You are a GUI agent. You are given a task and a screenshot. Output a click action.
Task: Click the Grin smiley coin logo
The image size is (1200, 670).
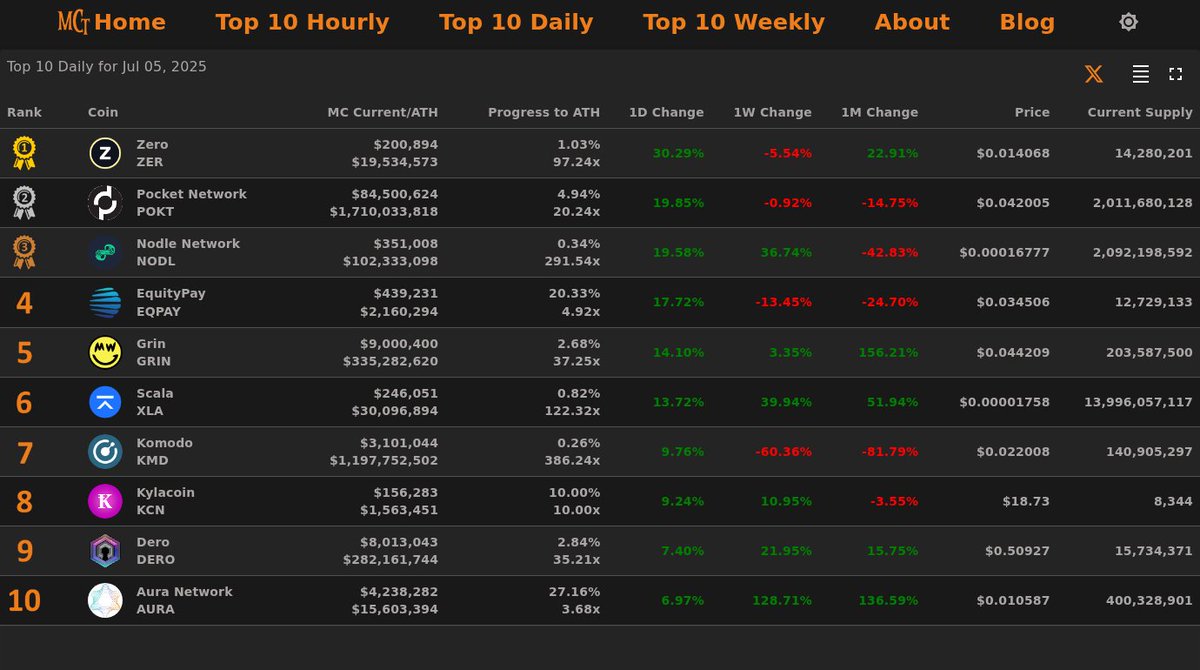click(105, 352)
